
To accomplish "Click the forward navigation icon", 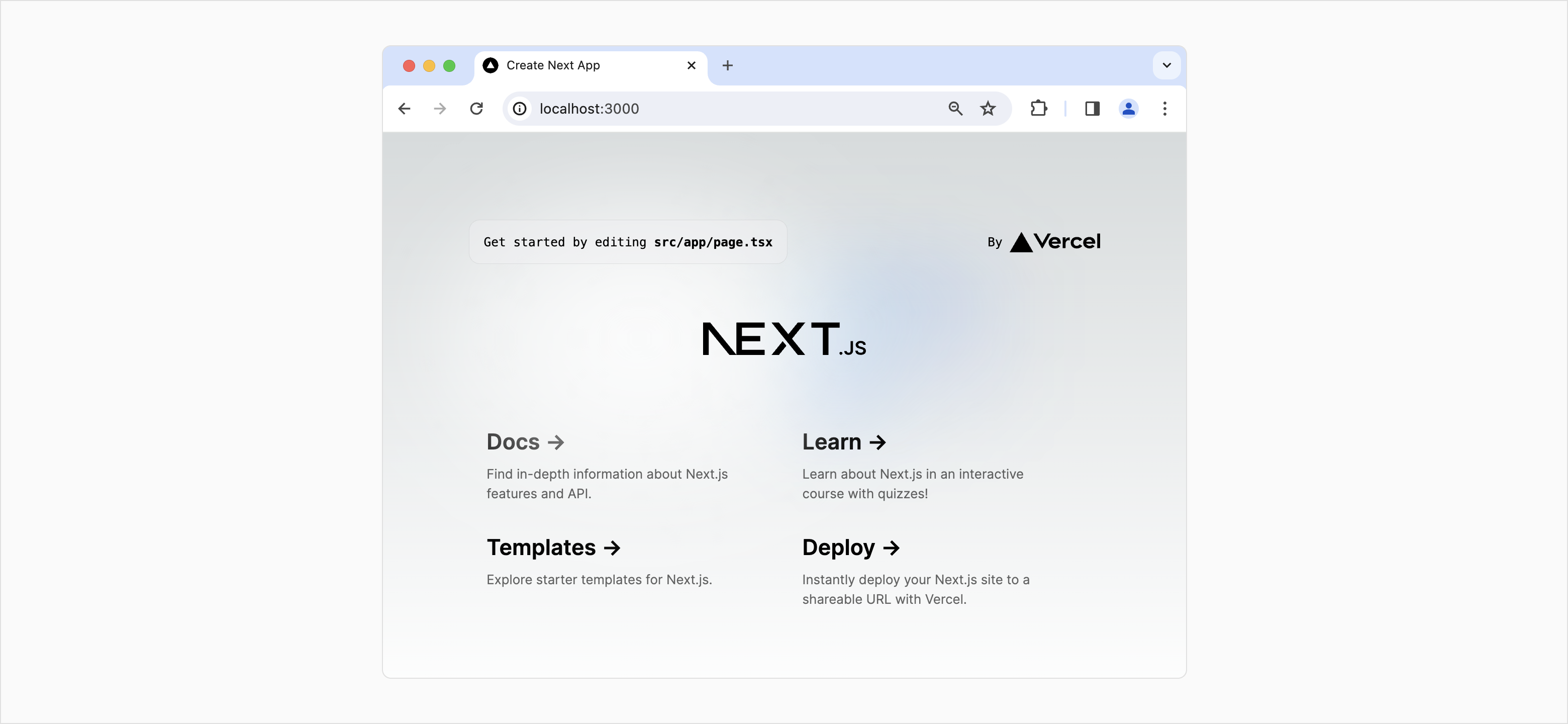I will 439,109.
